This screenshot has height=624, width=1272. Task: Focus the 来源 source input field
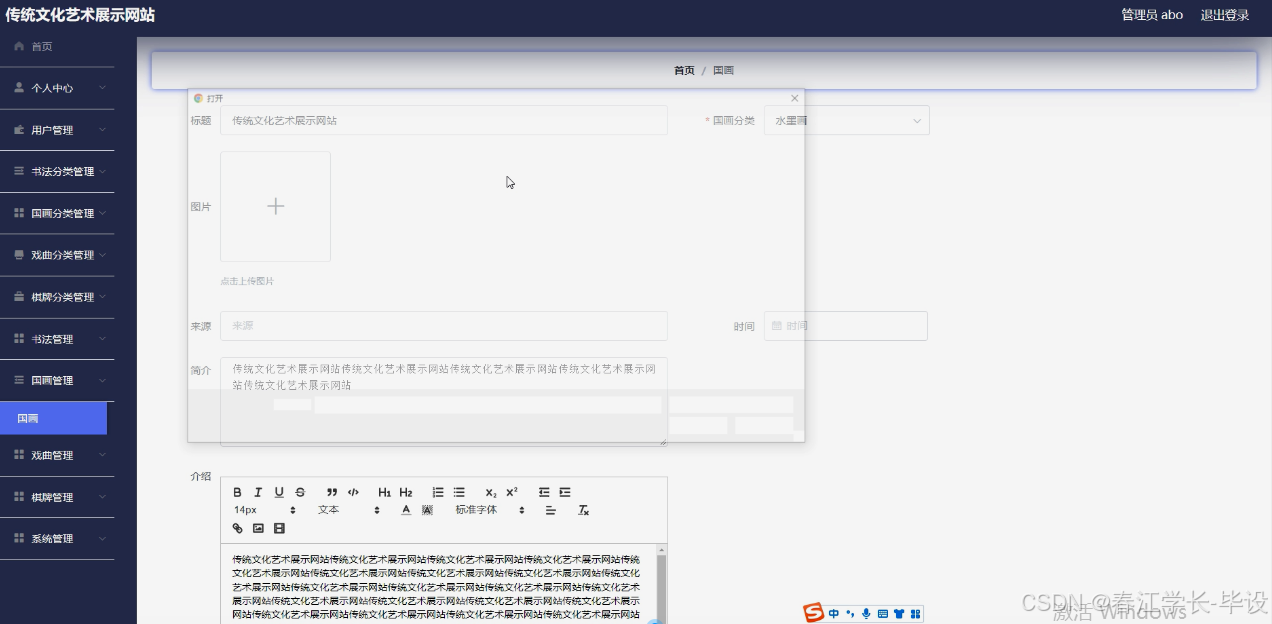(x=444, y=326)
